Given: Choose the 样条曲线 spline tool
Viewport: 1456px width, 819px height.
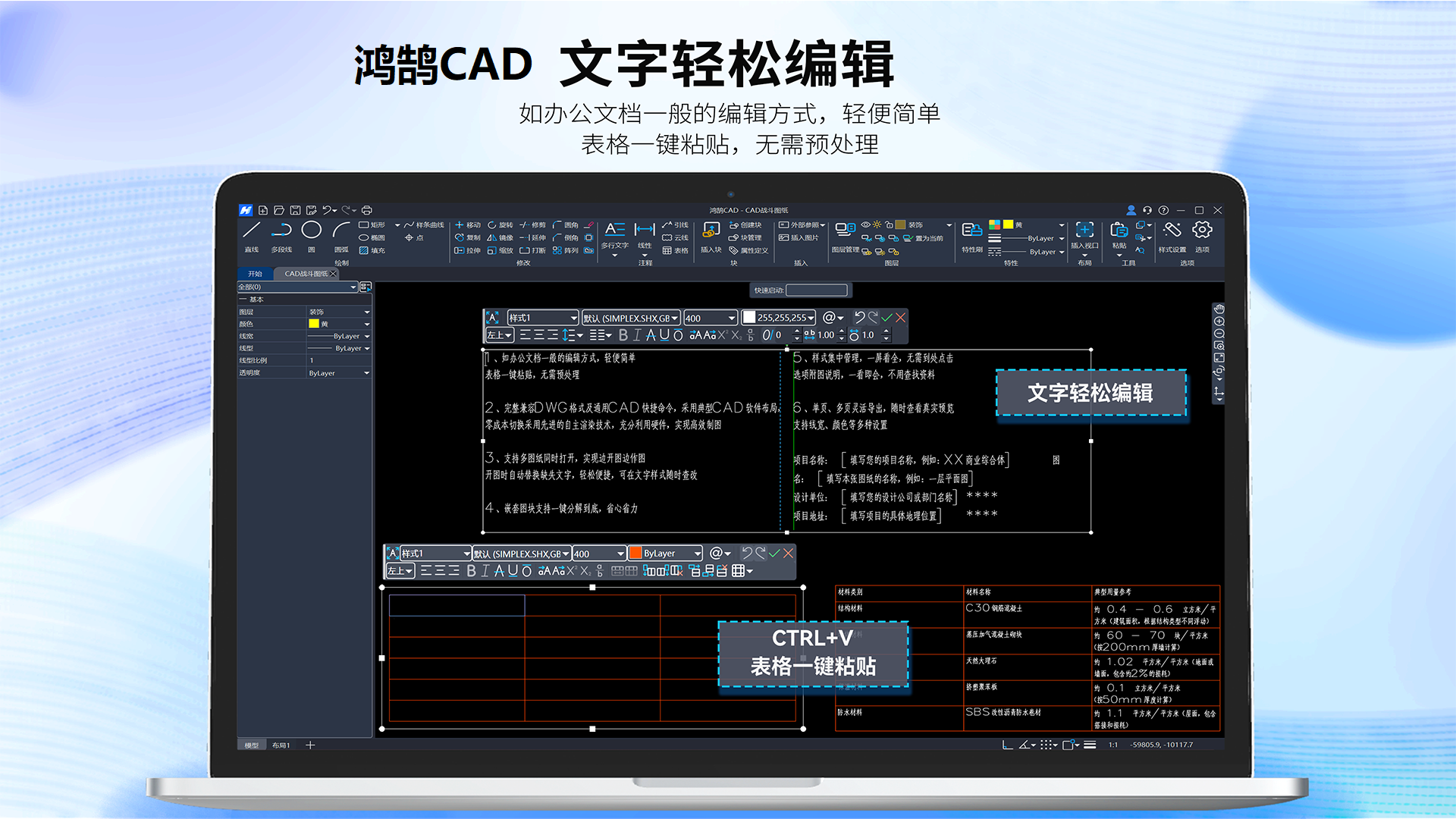Looking at the screenshot, I should 424,225.
